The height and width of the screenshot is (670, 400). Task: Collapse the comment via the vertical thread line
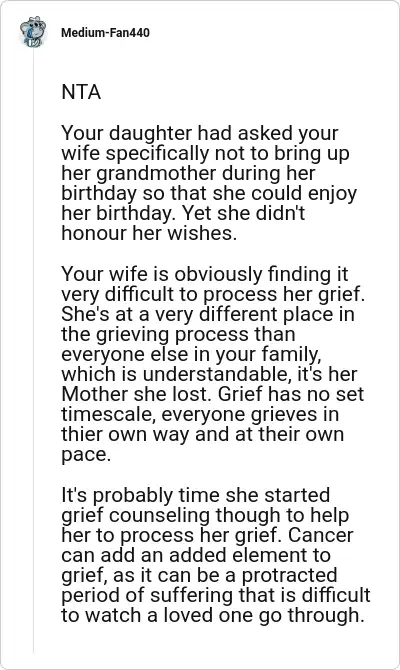[x=33, y=350]
